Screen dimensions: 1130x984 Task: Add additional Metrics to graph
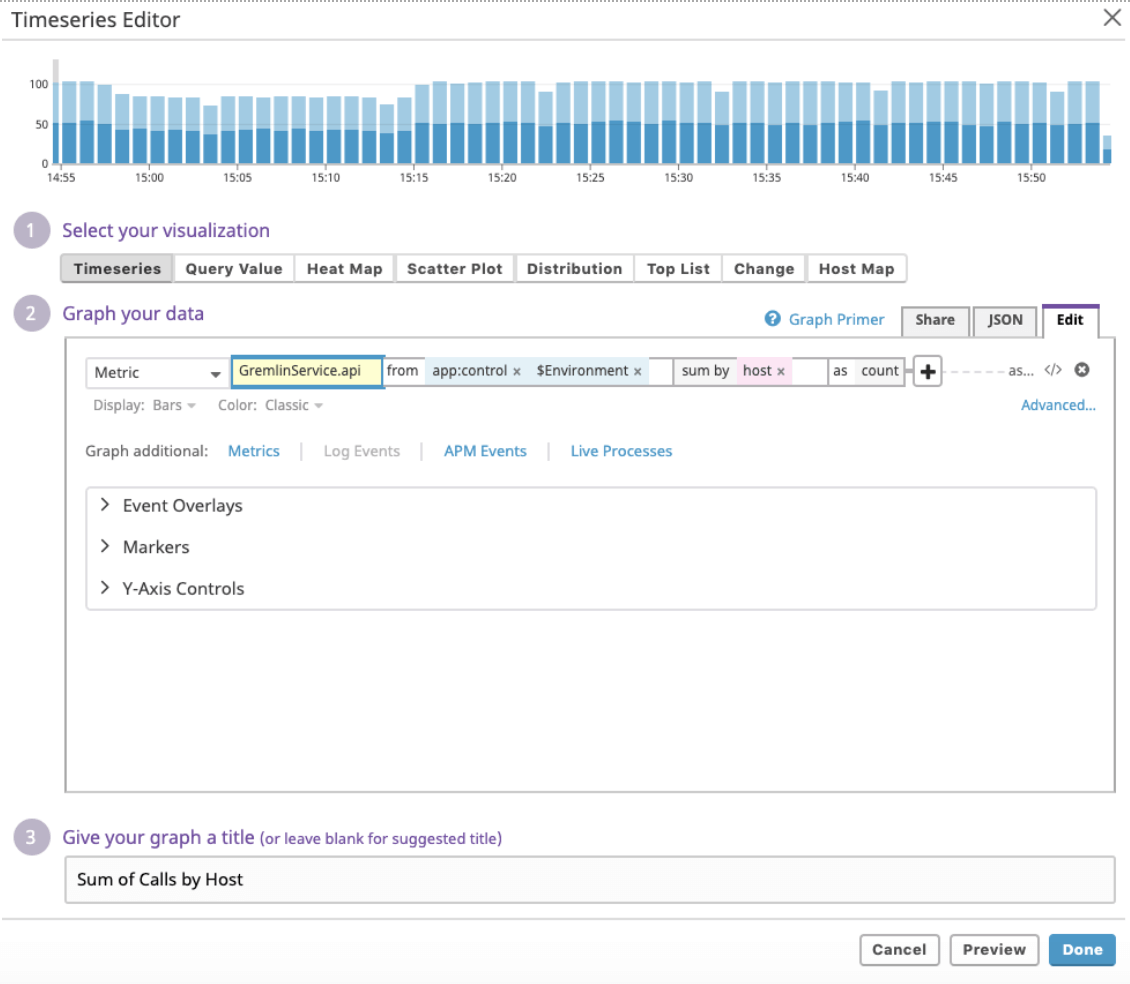254,451
